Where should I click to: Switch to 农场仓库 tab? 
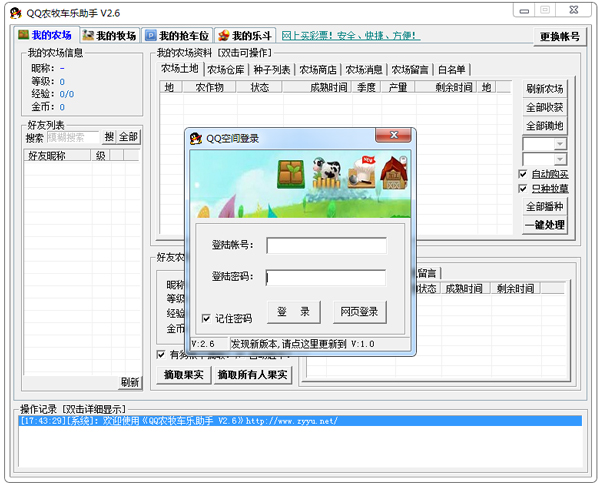[225, 70]
